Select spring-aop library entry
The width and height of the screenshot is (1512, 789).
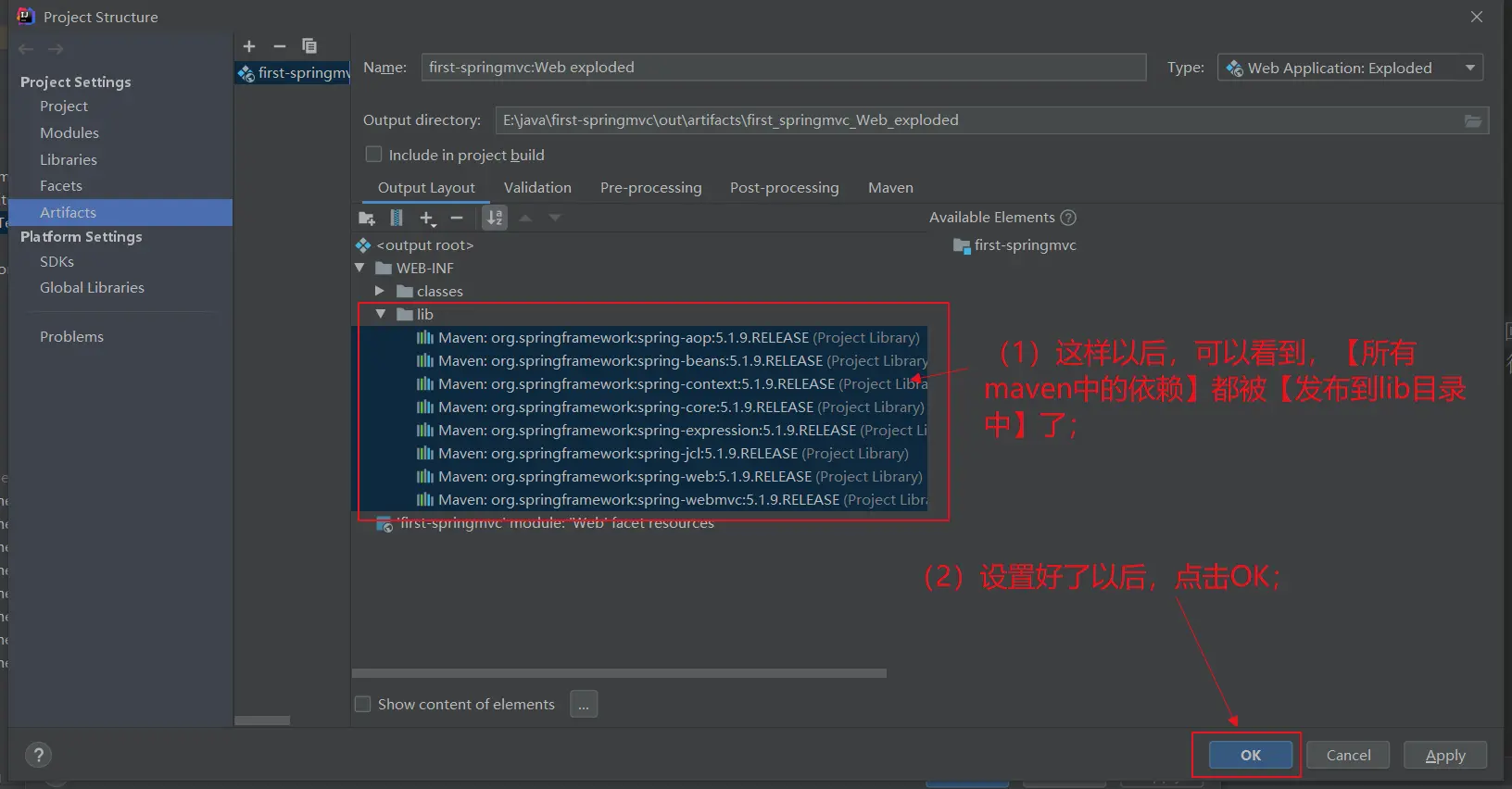[668, 338]
